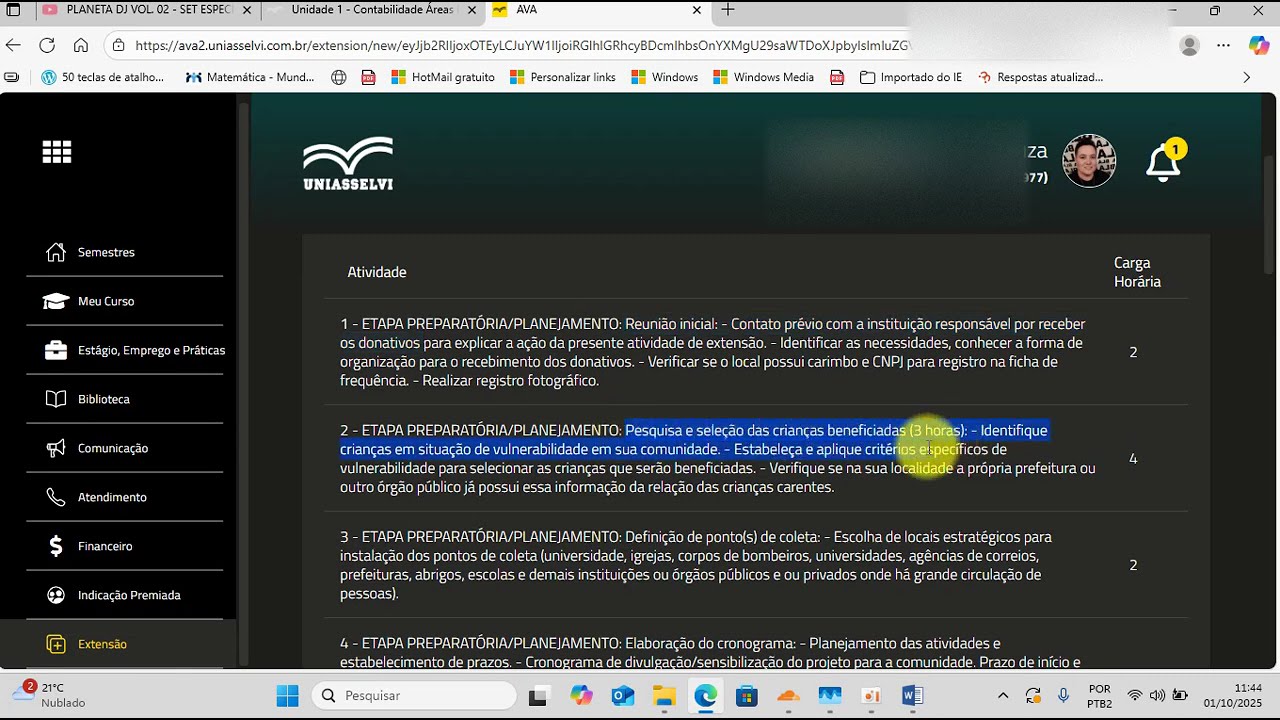This screenshot has height=720, width=1280.
Task: Click the Carga Horária column header
Action: tap(1137, 272)
